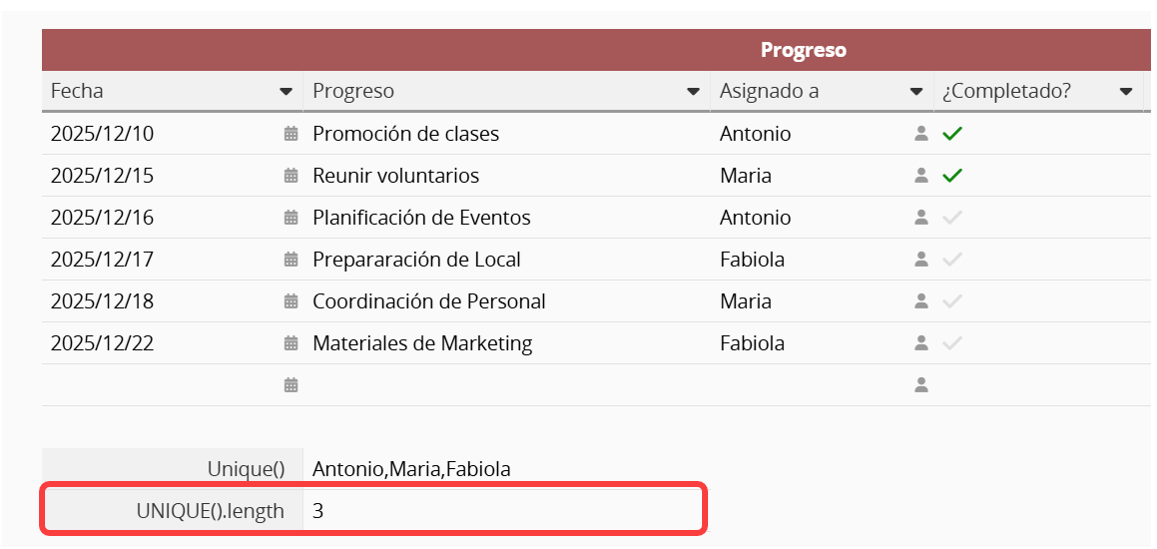This screenshot has height=549, width=1157.
Task: Click person icon in empty bottom row
Action: tap(922, 385)
